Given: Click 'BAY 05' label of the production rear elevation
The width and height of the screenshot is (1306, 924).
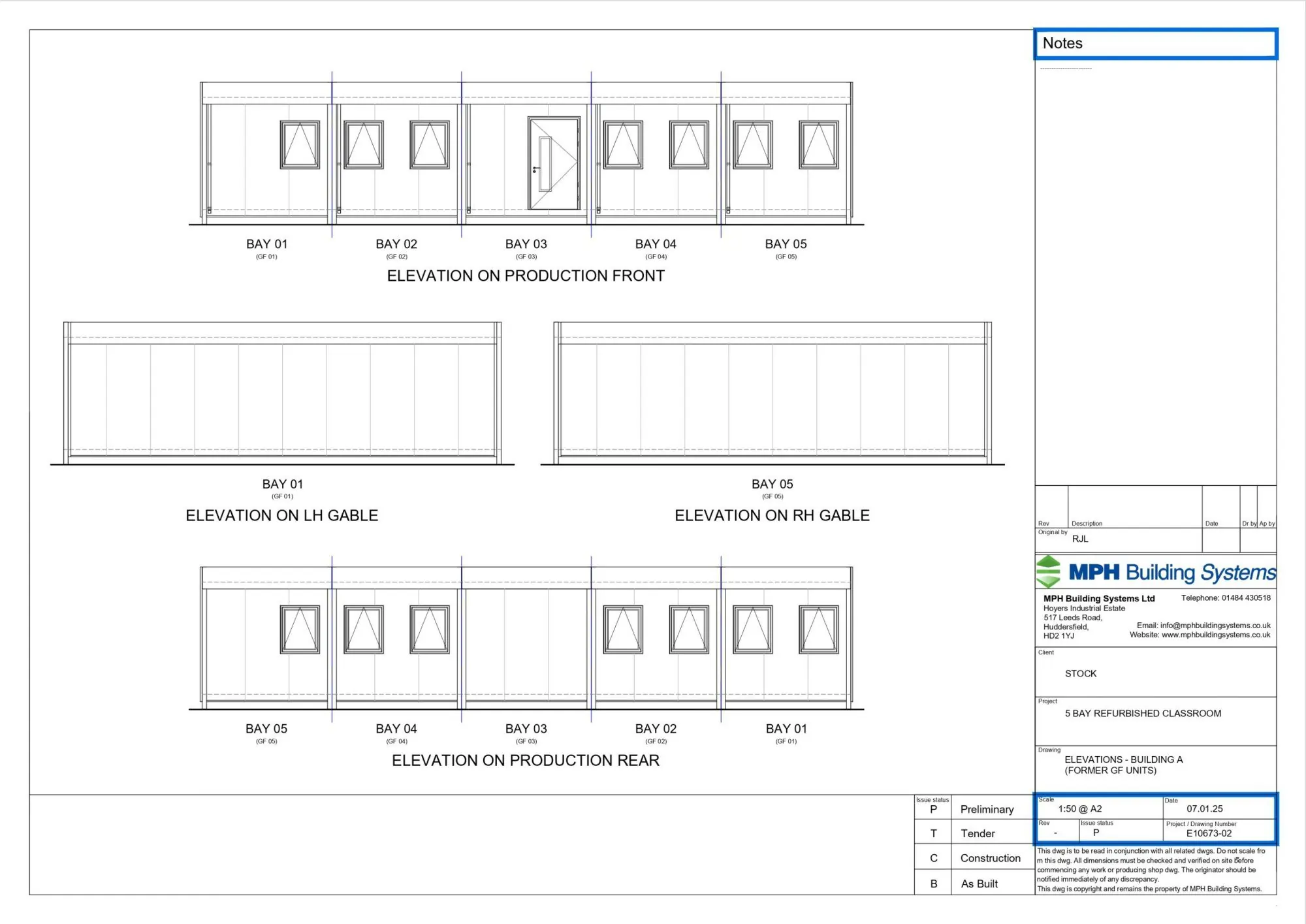Looking at the screenshot, I should (266, 728).
